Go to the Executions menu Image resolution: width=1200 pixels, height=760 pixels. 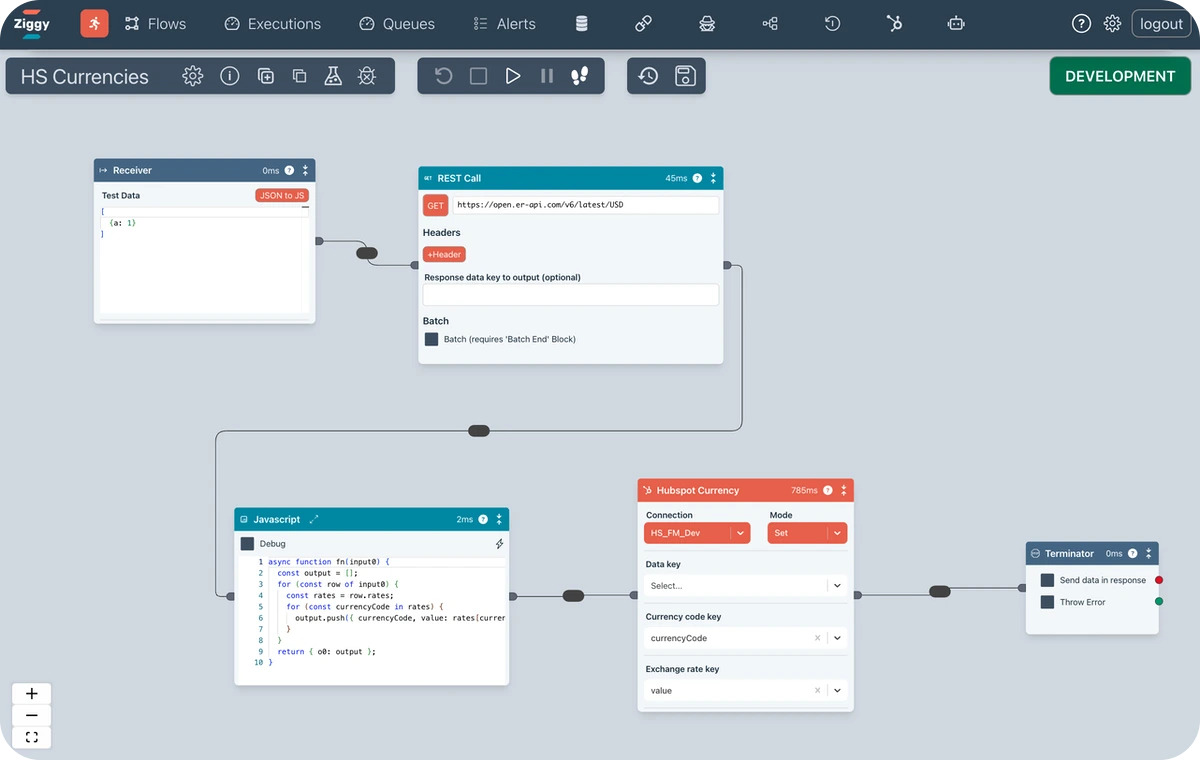[272, 23]
